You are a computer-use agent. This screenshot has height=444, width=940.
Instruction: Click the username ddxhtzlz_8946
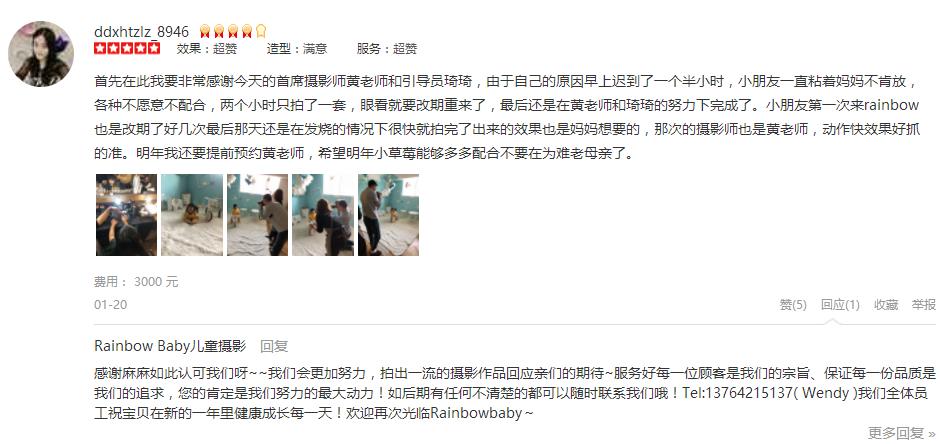point(141,32)
